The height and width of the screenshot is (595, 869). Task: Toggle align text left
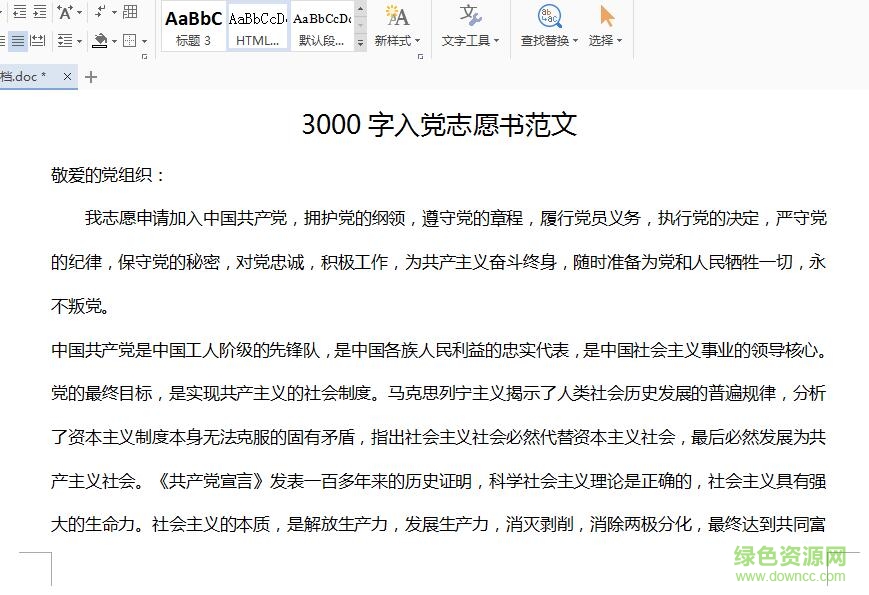pos(2,40)
